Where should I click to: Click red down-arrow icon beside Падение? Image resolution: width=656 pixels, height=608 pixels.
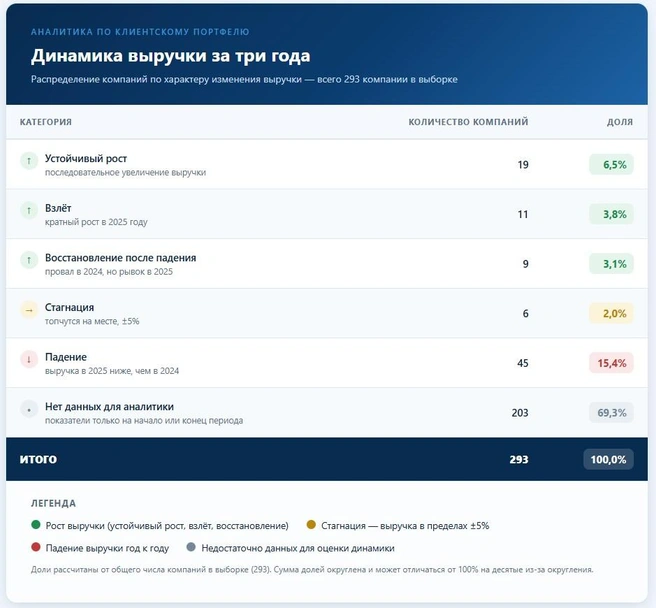click(x=29, y=359)
